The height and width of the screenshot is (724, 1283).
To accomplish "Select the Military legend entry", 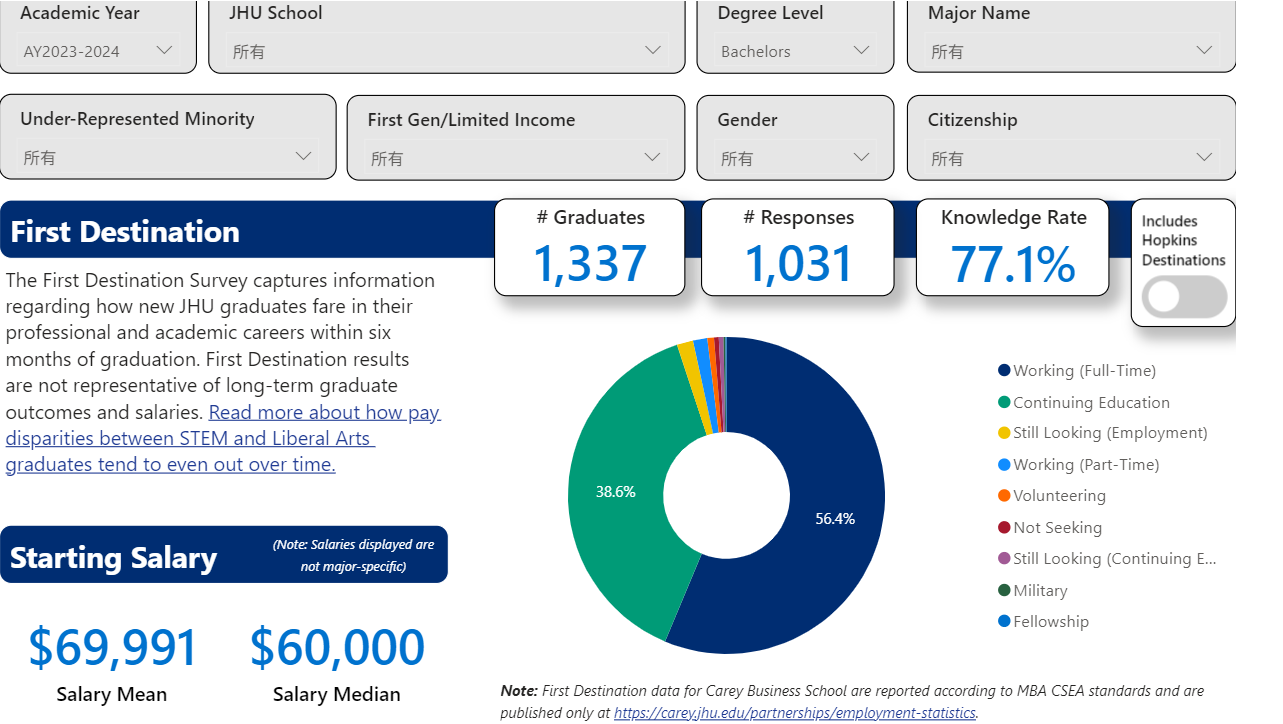I will tap(1039, 591).
